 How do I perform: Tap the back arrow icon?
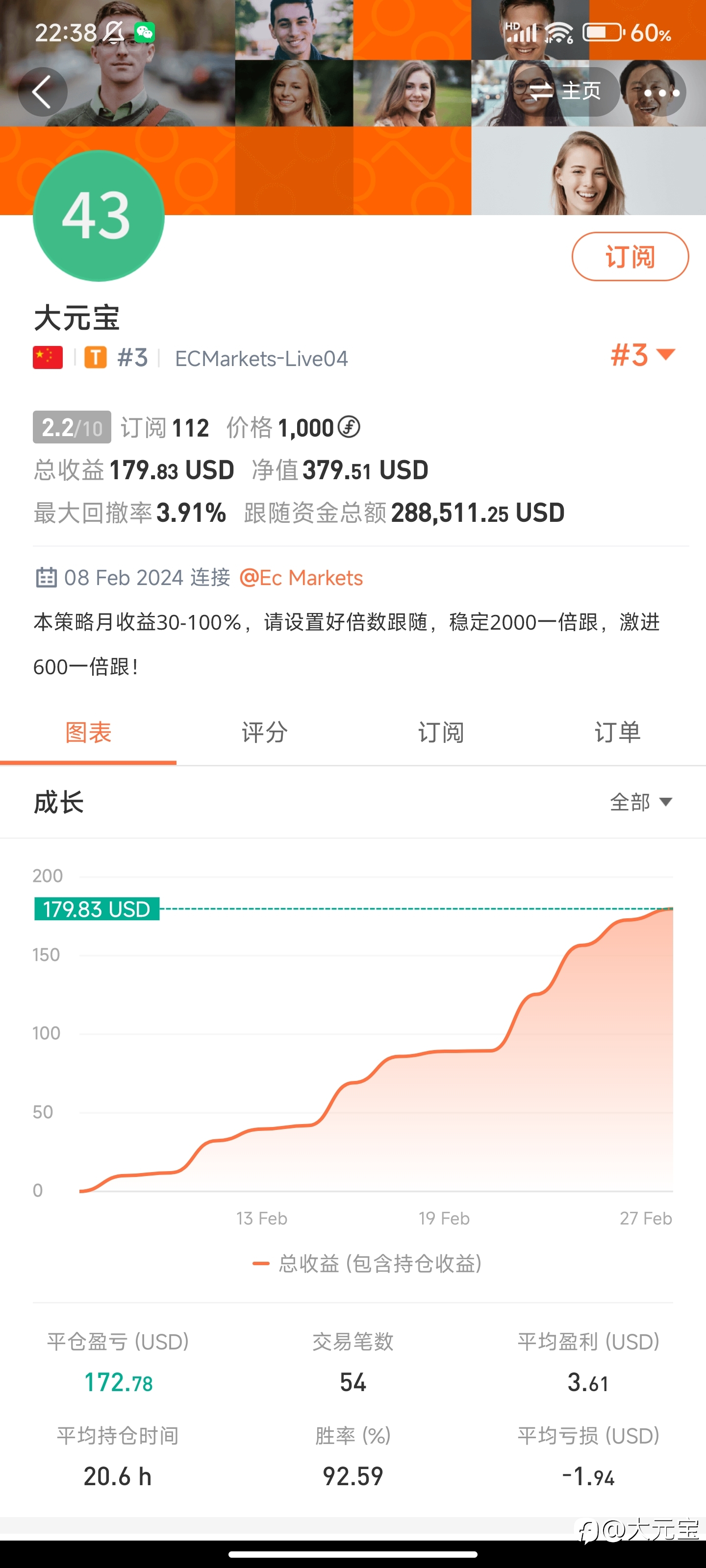tap(42, 93)
